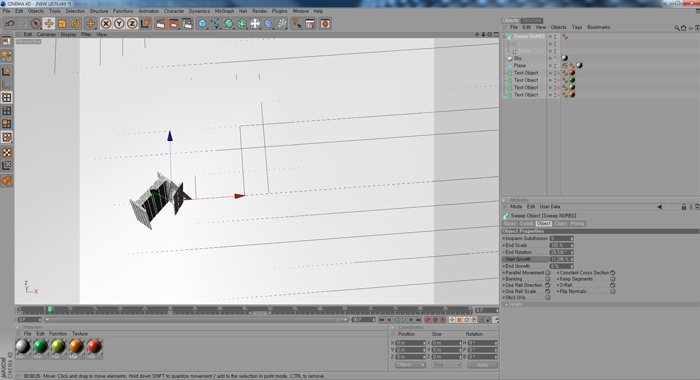Select the green material swatch
700x380 pixels.
coord(41,347)
